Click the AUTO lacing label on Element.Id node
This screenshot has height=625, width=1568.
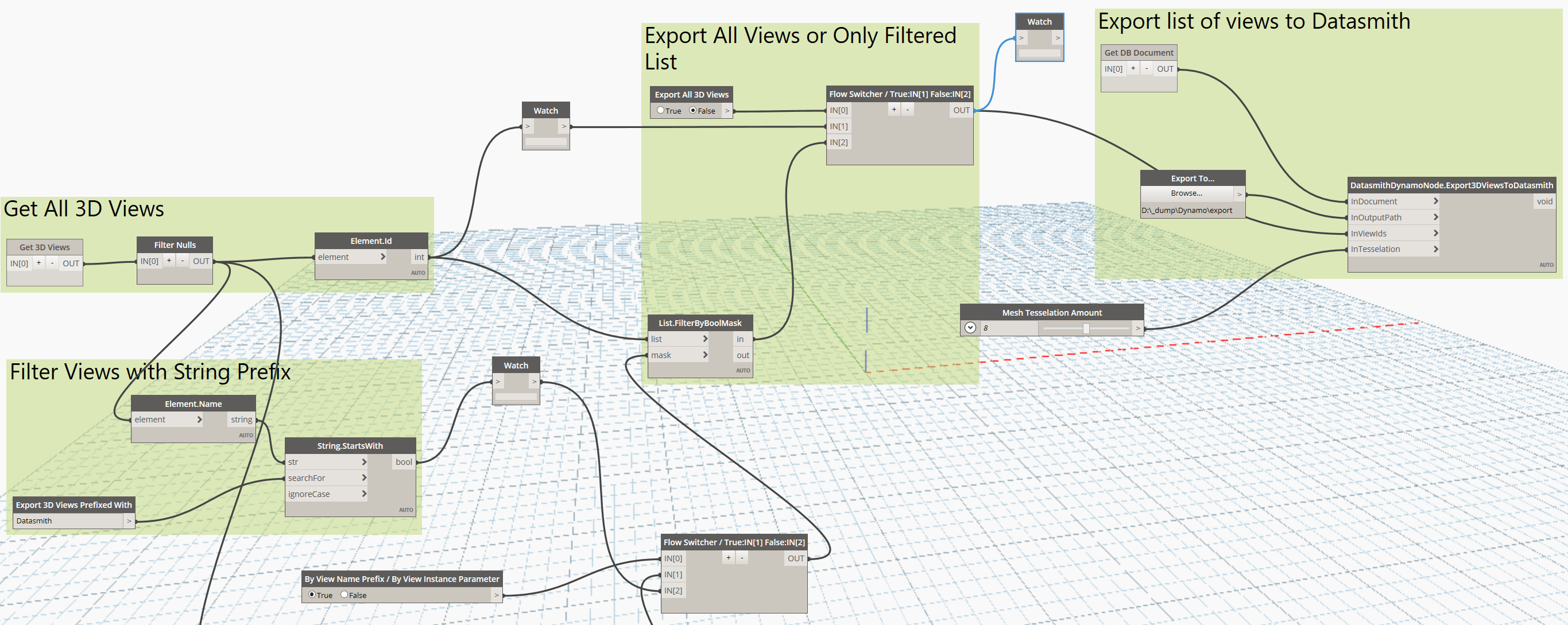[418, 273]
